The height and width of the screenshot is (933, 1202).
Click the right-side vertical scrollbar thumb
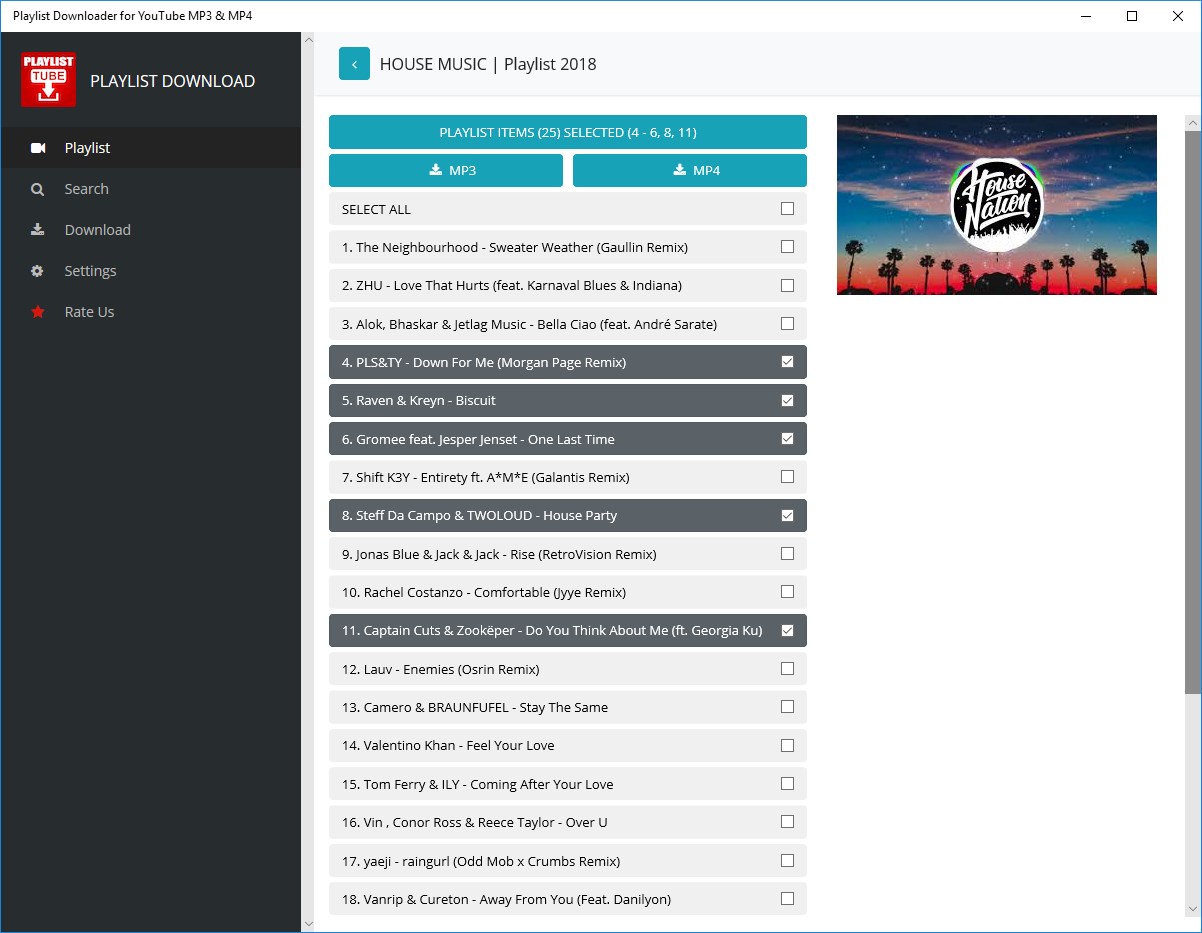click(x=1192, y=412)
